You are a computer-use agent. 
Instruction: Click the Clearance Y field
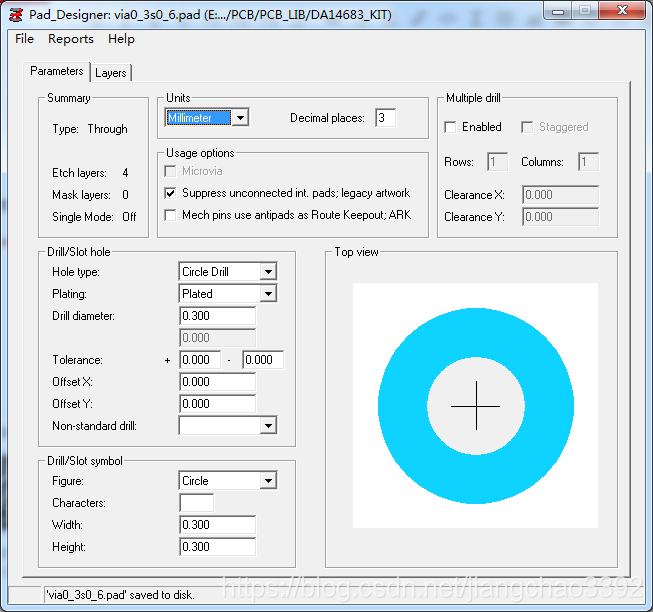(x=561, y=217)
